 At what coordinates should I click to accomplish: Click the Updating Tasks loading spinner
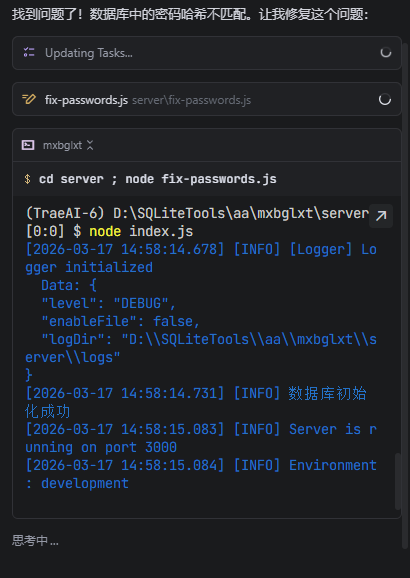click(386, 52)
